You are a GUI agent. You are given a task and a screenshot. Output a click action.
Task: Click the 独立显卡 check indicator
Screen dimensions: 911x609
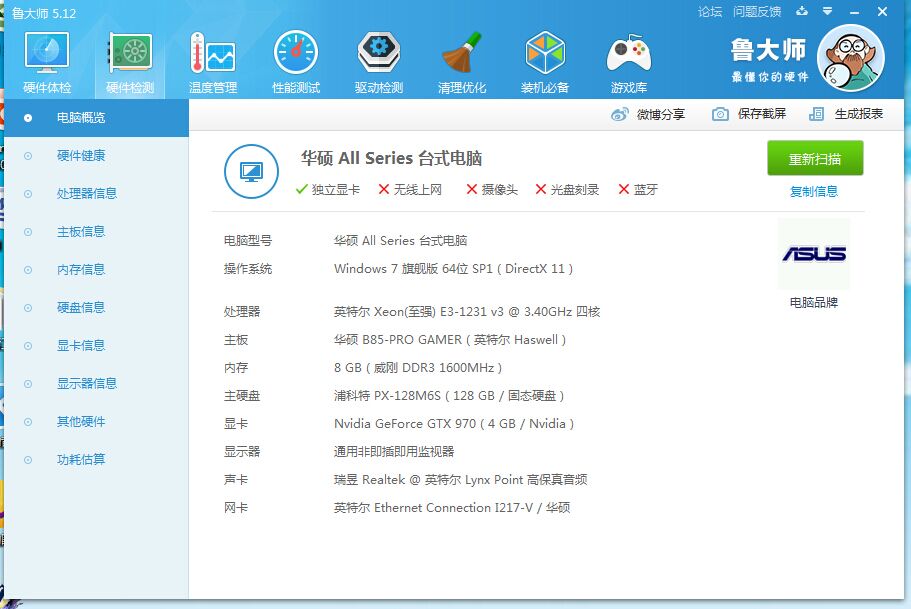click(x=328, y=189)
